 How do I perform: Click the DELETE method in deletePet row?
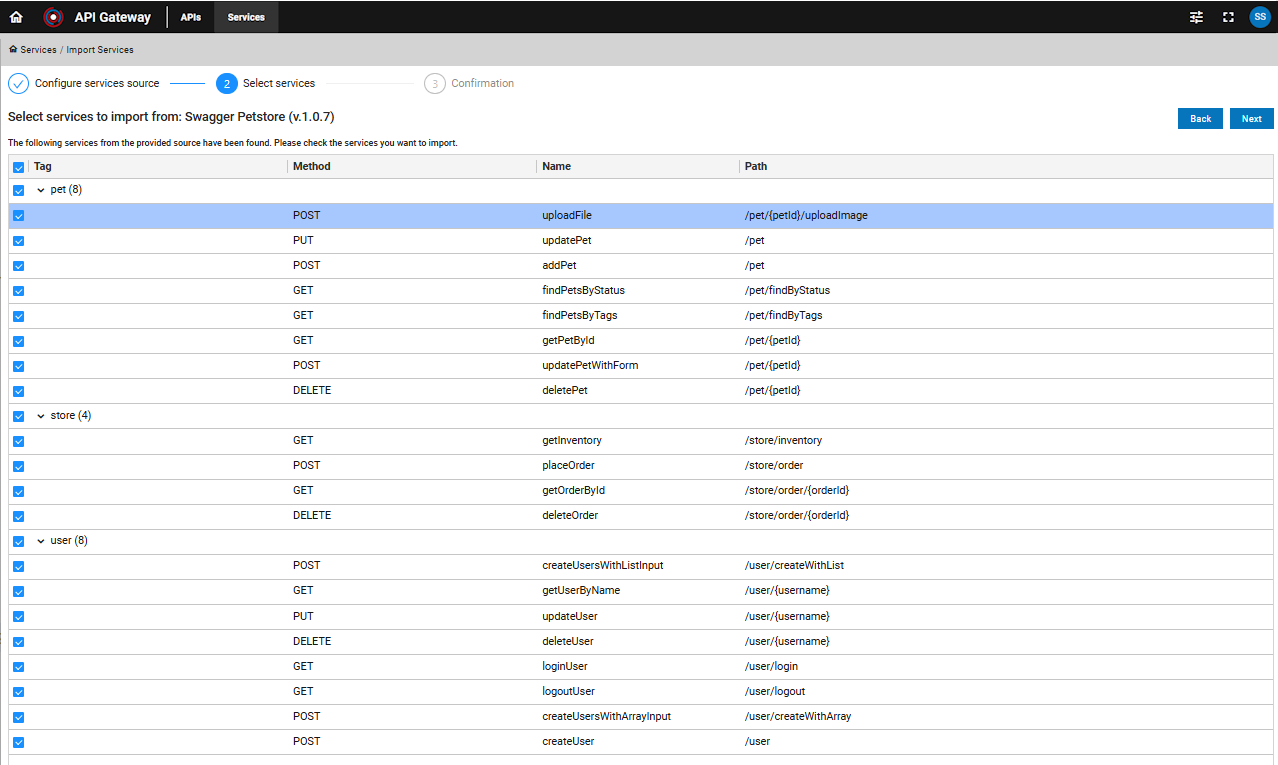coord(312,390)
